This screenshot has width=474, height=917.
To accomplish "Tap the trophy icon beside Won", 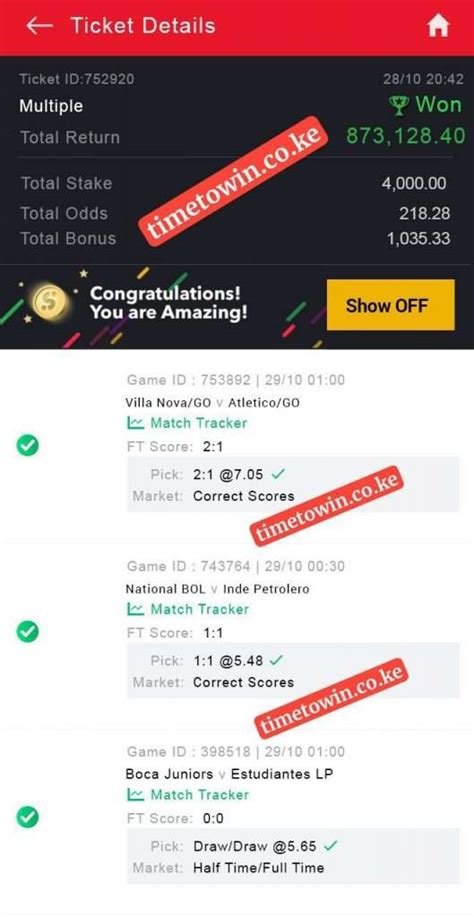I will [x=399, y=106].
